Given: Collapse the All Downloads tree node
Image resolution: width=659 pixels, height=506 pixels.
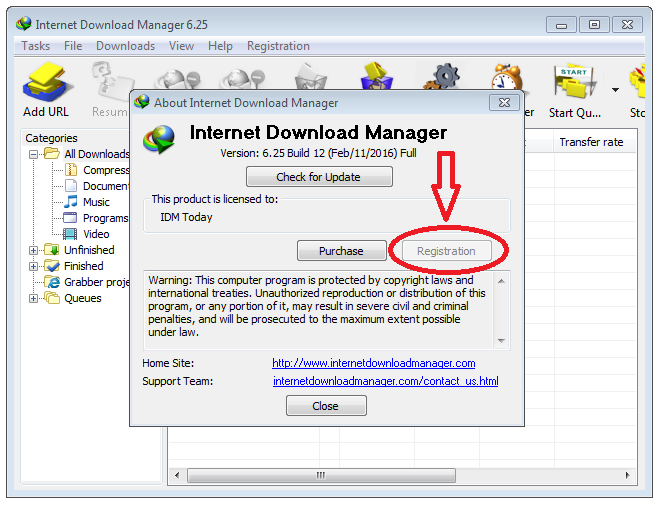Looking at the screenshot, I should pyautogui.click(x=33, y=155).
